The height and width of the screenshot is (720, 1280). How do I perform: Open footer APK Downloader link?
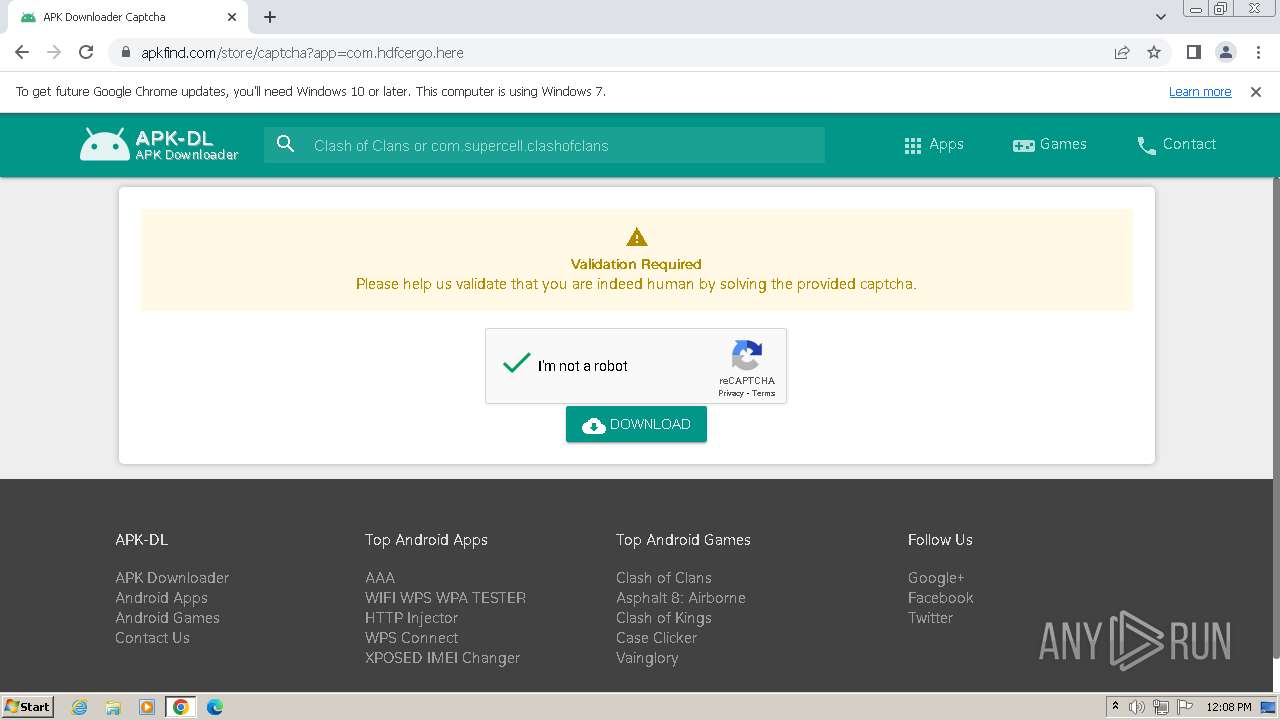click(x=172, y=578)
